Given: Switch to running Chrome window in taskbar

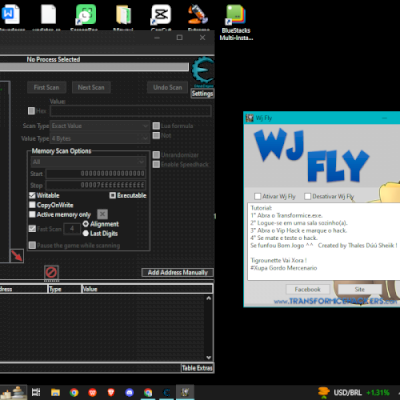Looking at the screenshot, I should pyautogui.click(x=148, y=392).
